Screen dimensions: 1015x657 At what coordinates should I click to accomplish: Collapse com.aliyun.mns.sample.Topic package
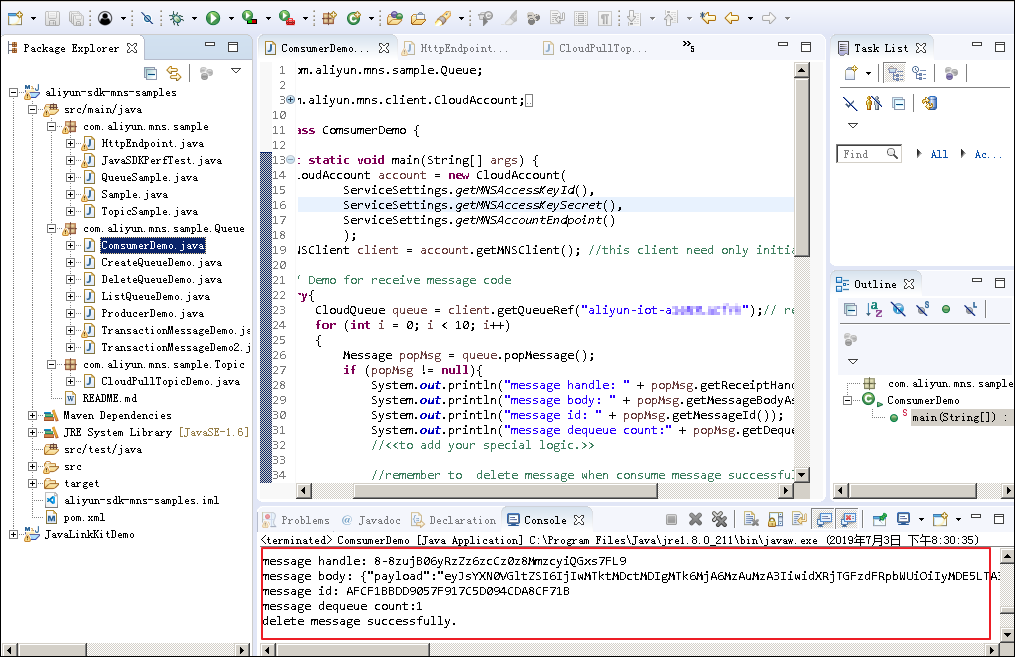point(51,364)
